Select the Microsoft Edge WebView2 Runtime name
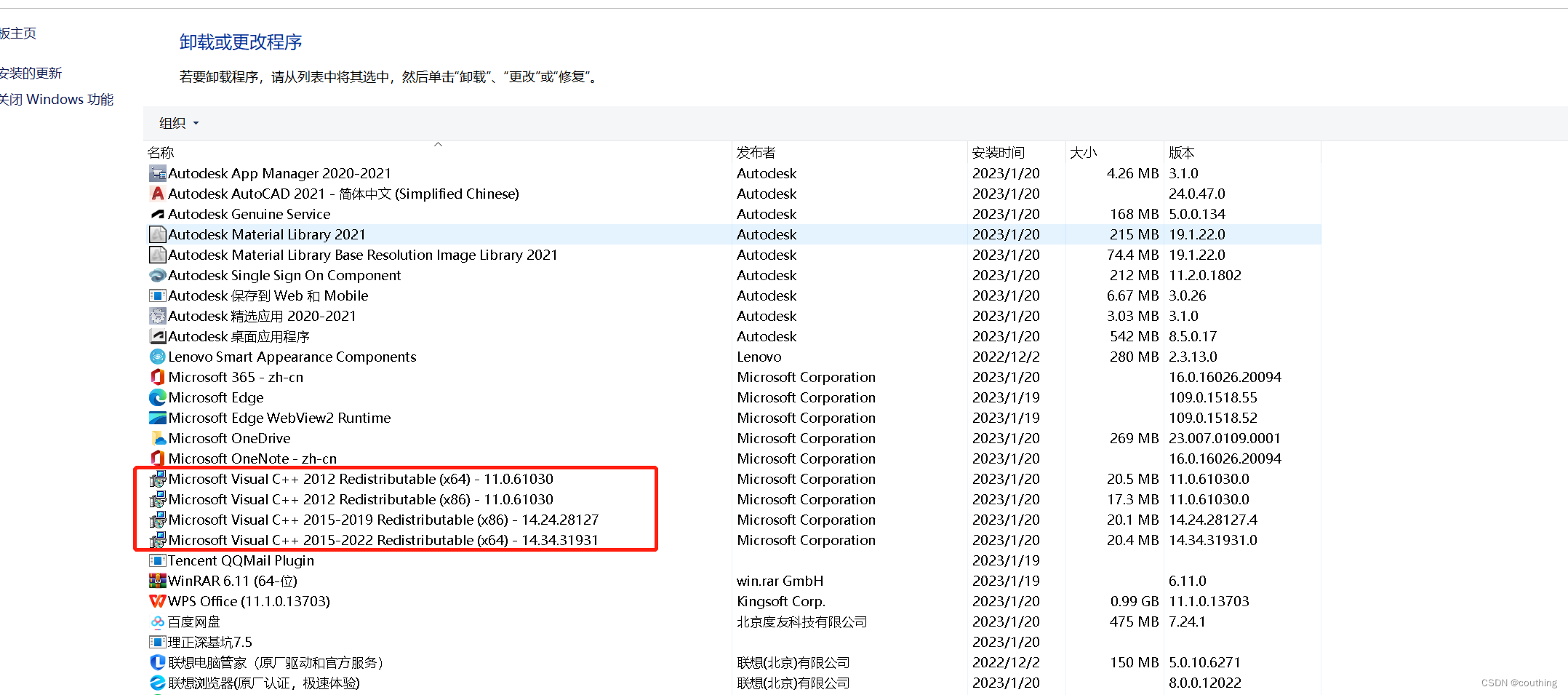Screen dimensions: 1568x695 (x=279, y=418)
